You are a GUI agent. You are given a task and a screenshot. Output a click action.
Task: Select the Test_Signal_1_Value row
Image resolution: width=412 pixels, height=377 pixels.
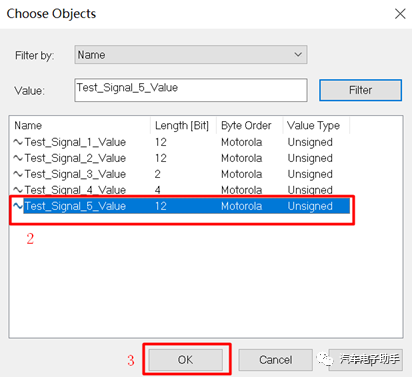180,142
